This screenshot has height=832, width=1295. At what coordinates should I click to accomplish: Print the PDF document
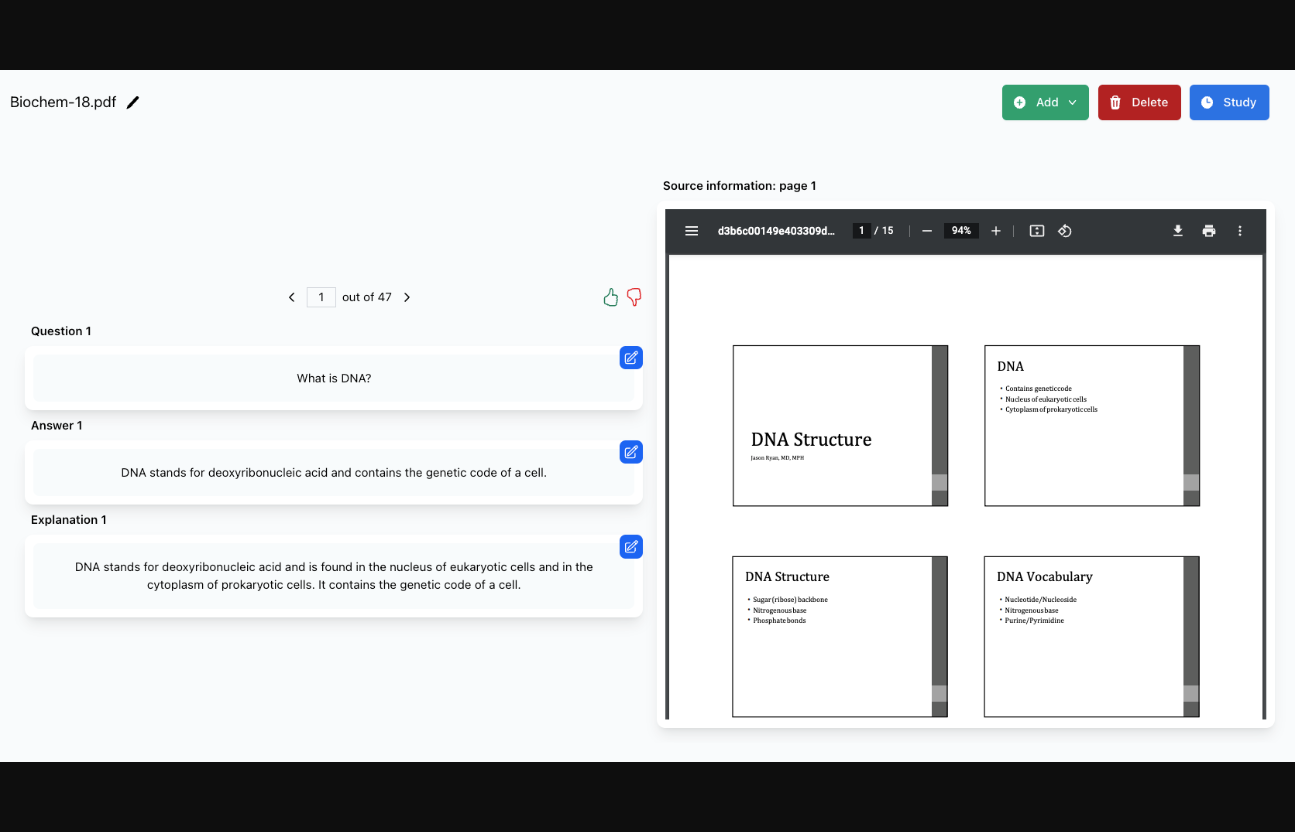click(1209, 231)
